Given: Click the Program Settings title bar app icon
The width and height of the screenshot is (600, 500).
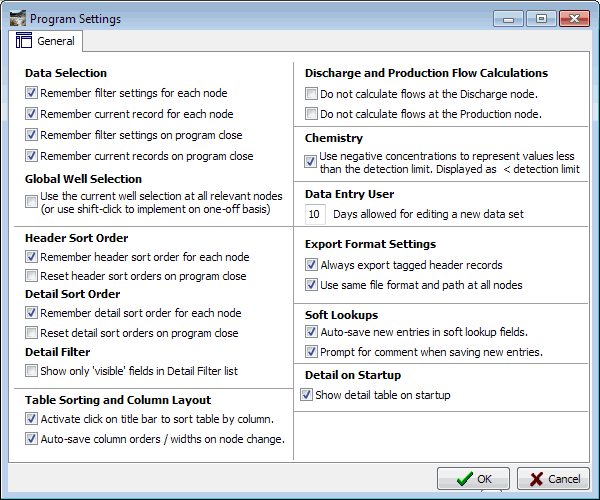Looking at the screenshot, I should 18,18.
